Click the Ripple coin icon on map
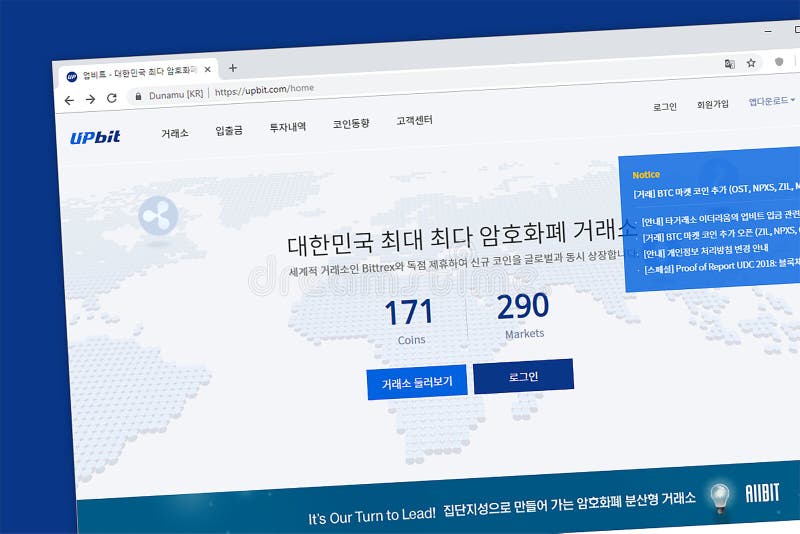The height and width of the screenshot is (534, 800). coord(158,216)
